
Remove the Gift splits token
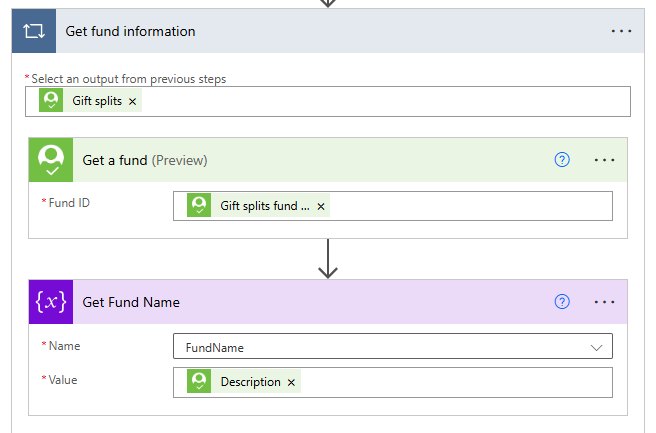132,101
